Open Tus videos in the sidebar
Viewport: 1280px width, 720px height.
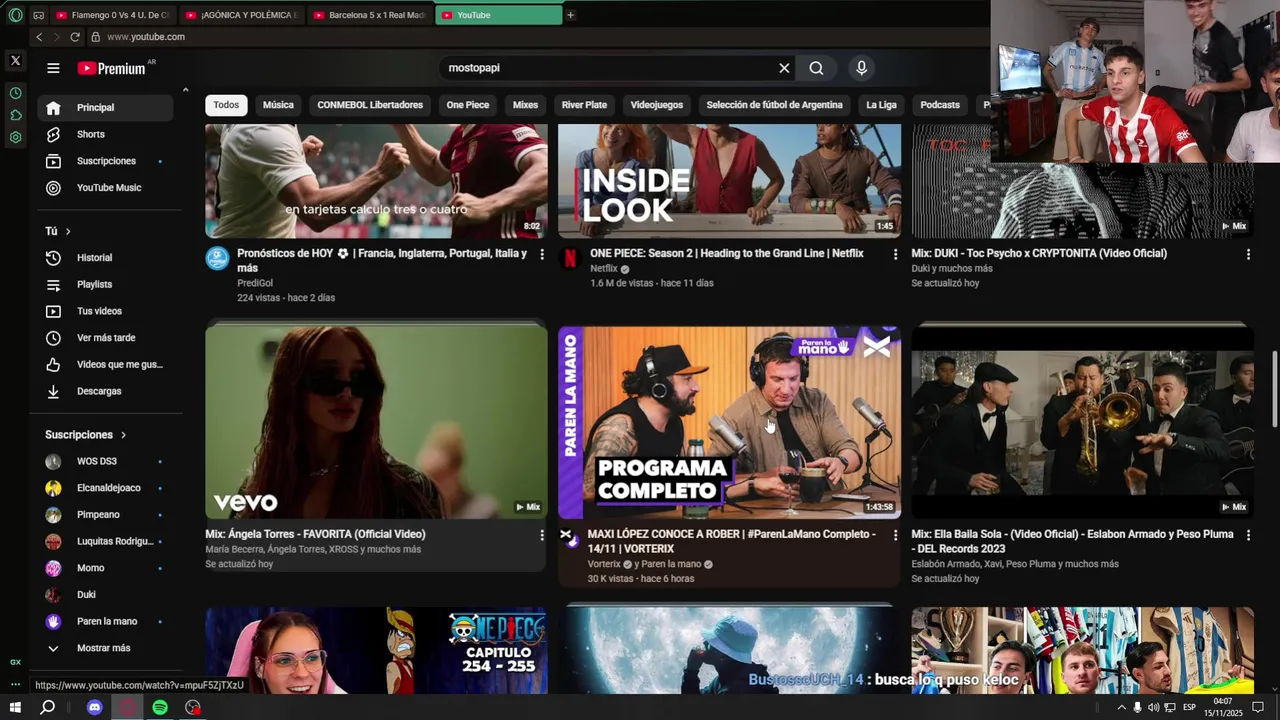pyautogui.click(x=105, y=311)
